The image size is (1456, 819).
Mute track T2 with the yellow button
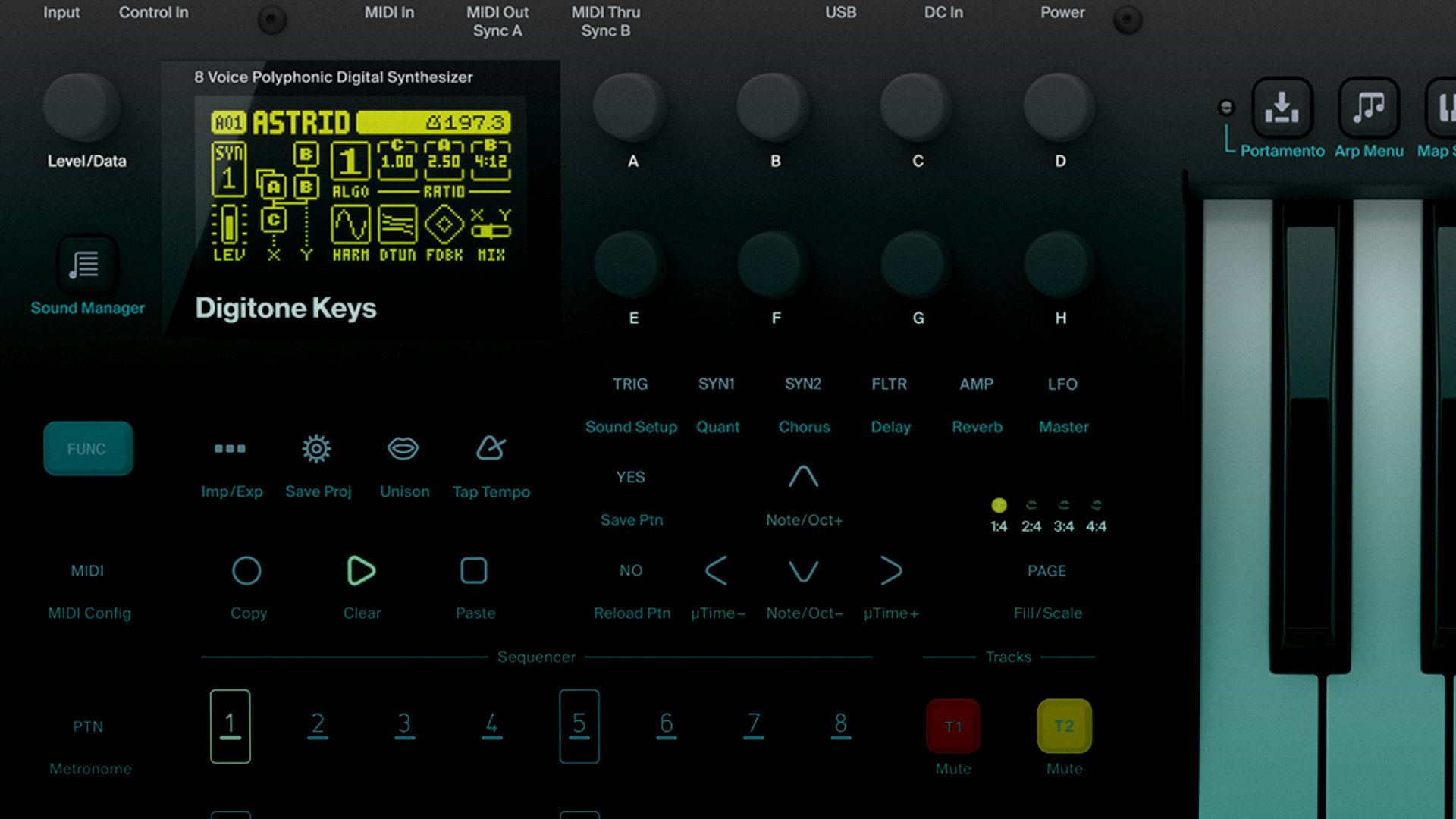tap(1065, 726)
